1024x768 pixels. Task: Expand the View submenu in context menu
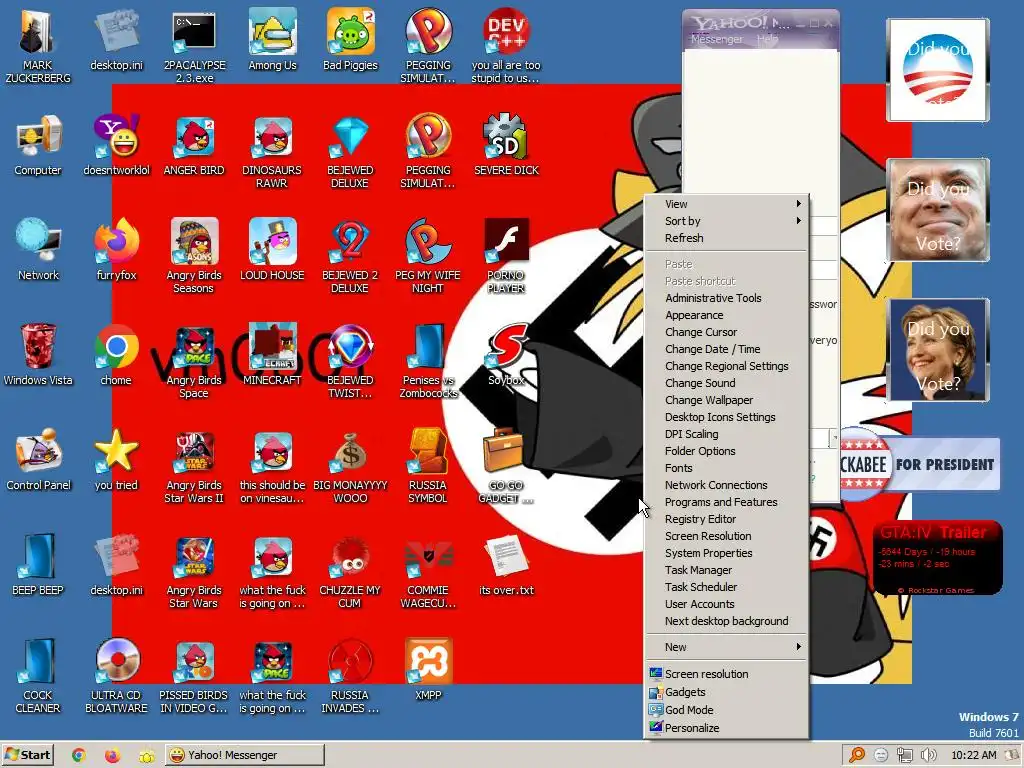point(726,204)
